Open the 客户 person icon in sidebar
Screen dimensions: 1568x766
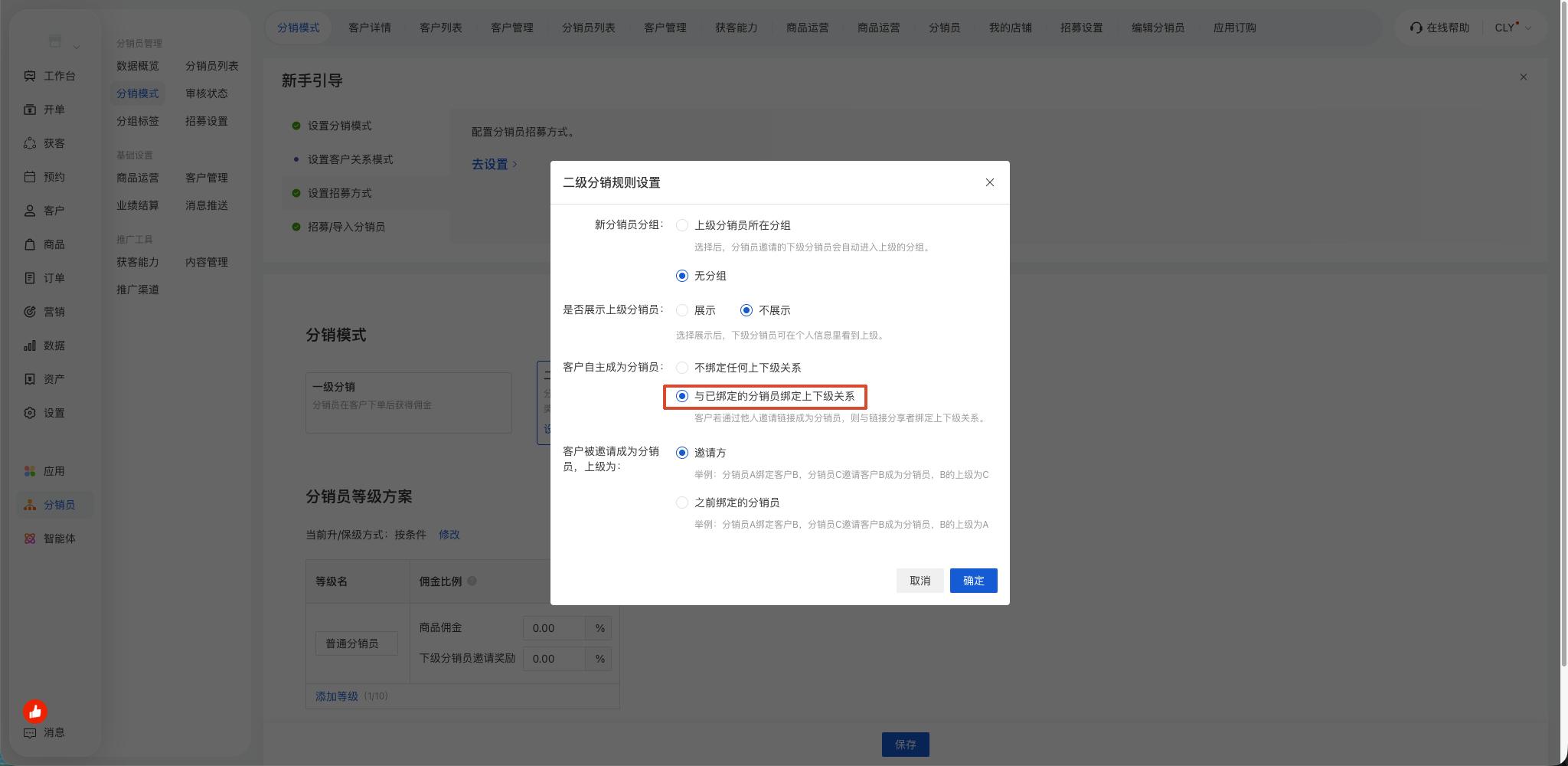[30, 211]
